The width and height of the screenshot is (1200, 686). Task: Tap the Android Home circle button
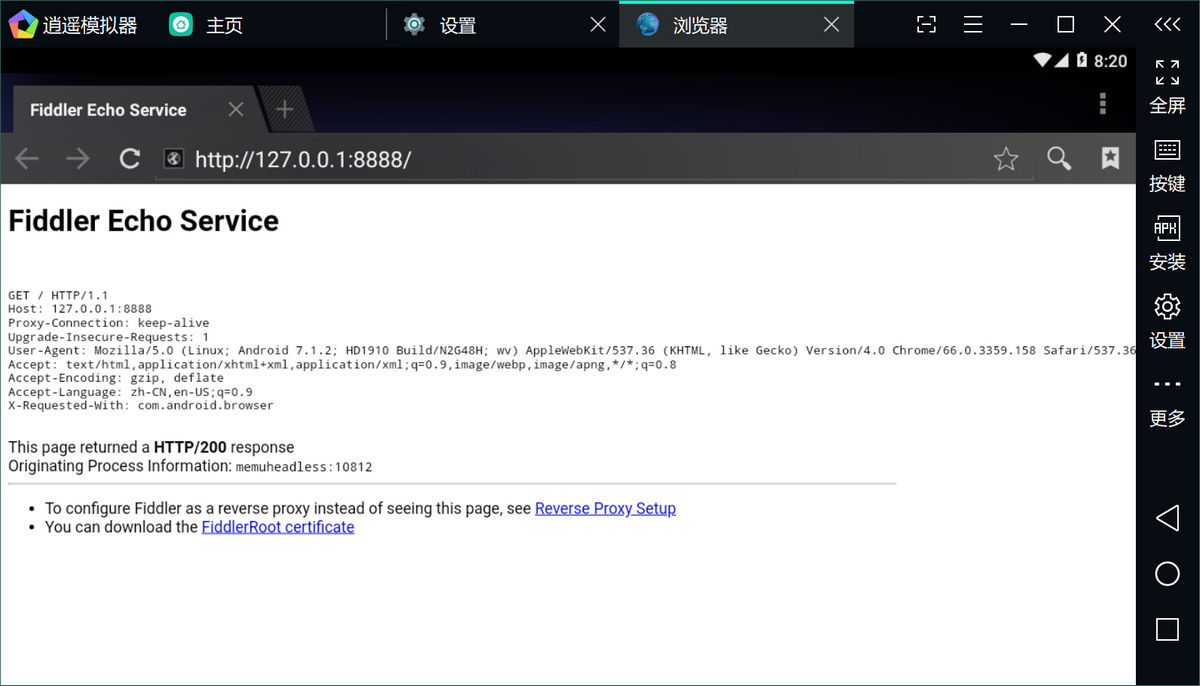1166,574
